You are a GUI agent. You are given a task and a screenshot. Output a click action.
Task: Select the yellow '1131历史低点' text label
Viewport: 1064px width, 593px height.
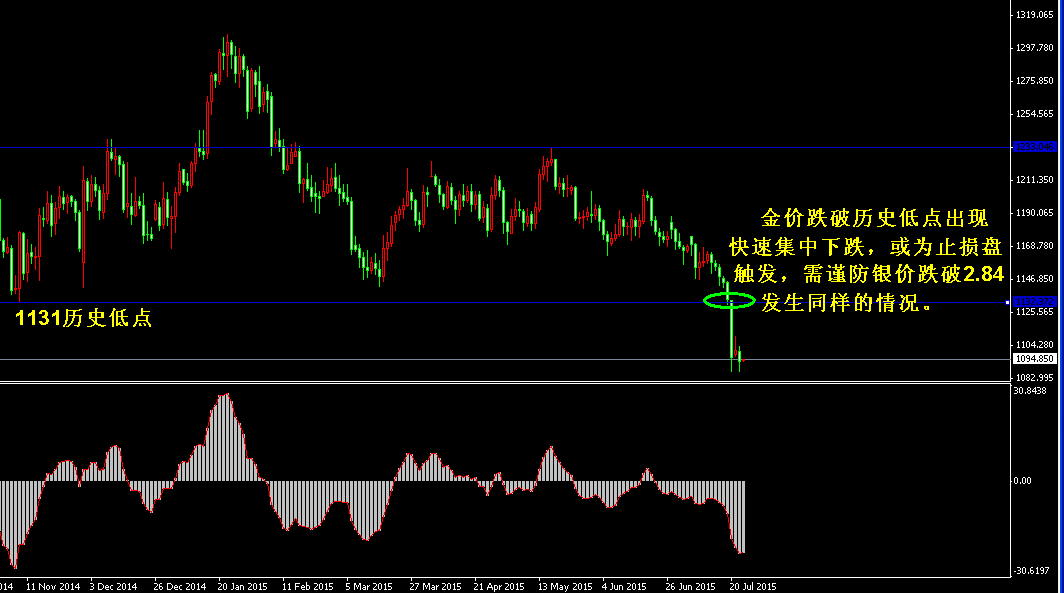83,320
